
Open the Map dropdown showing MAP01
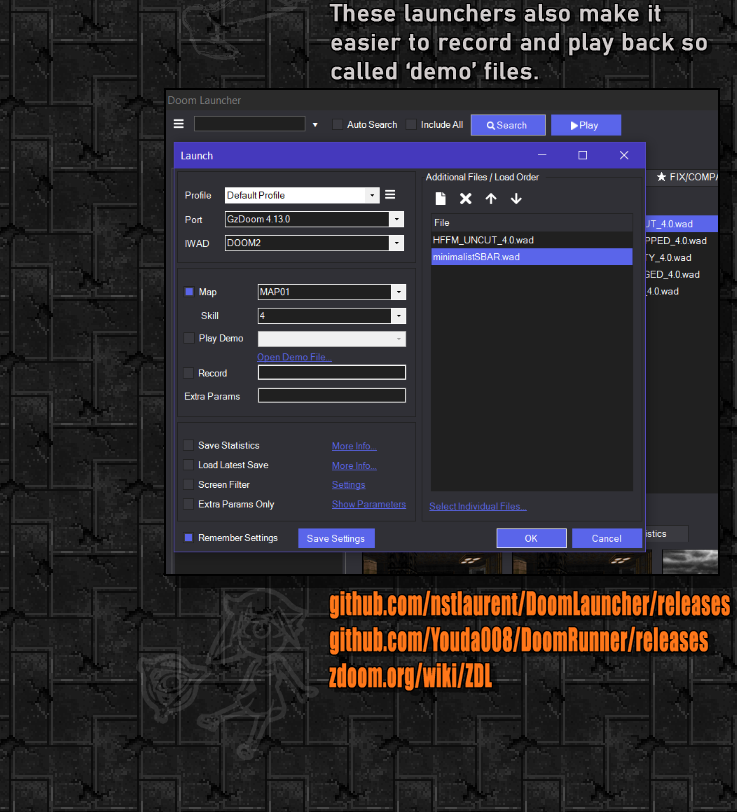(x=398, y=292)
